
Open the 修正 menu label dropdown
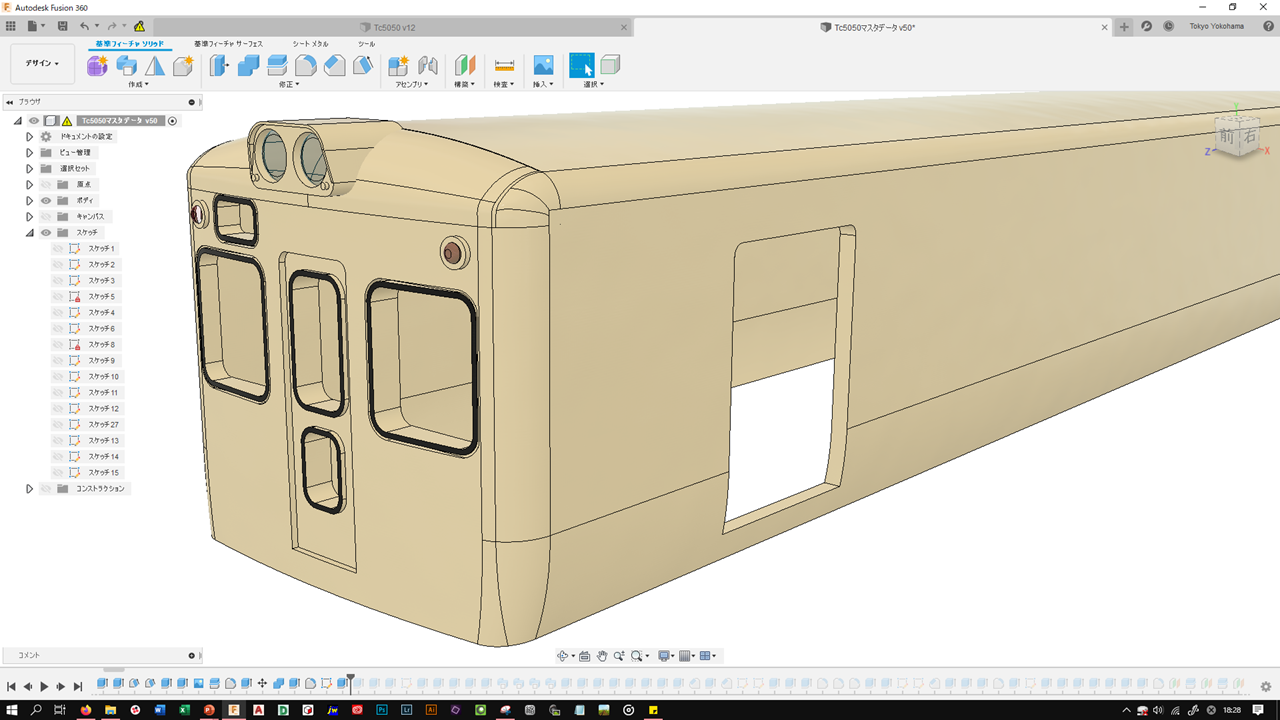click(289, 85)
